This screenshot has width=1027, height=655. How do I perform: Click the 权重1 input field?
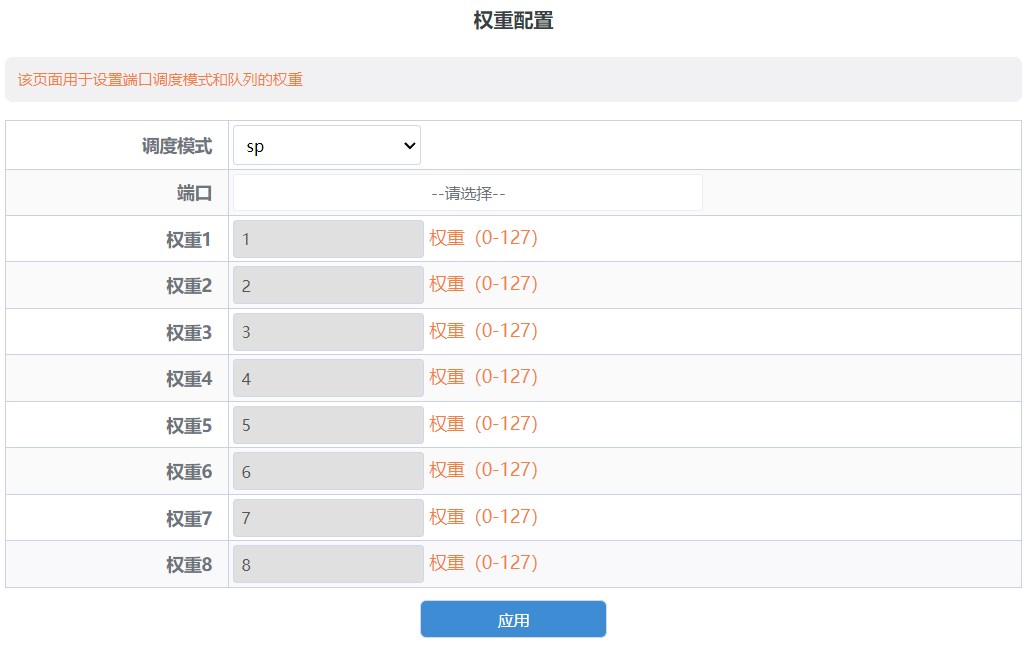click(x=328, y=239)
